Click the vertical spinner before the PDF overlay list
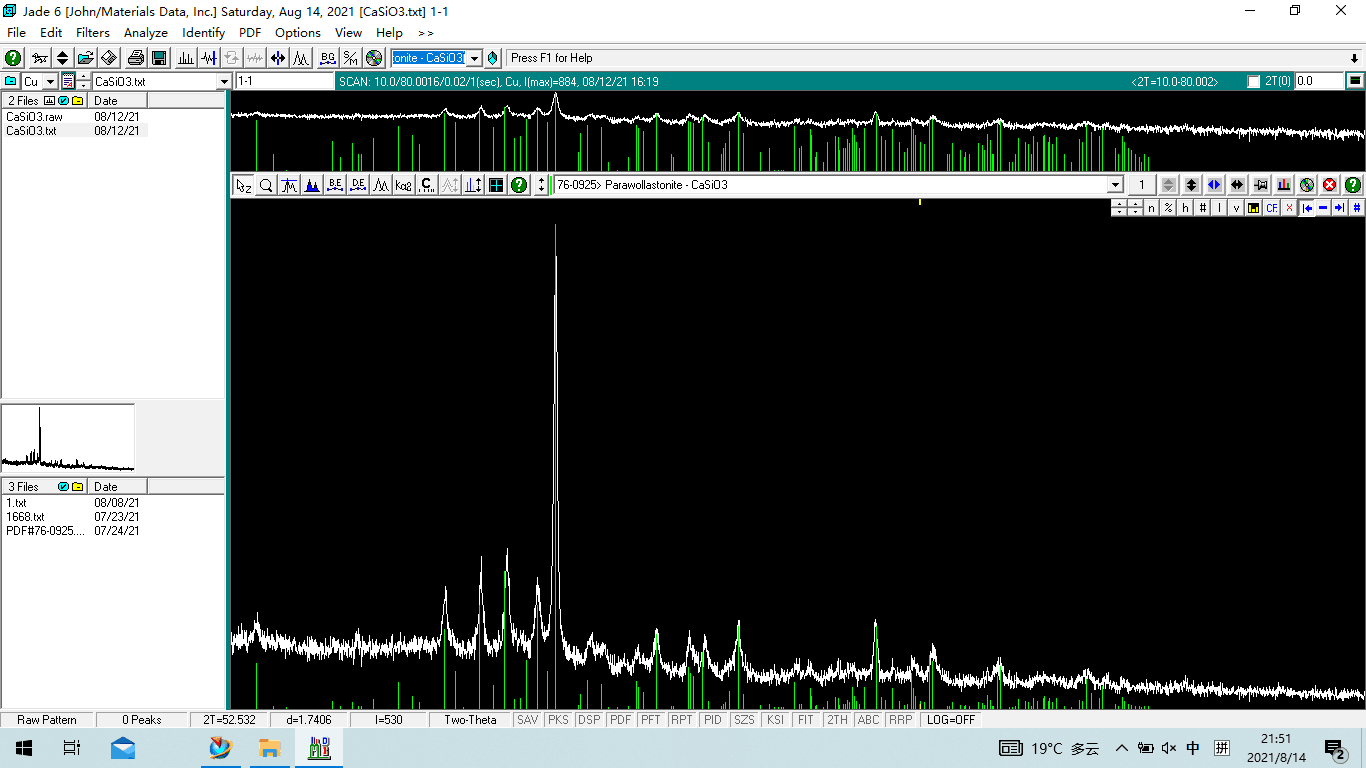This screenshot has height=768, width=1366. (542, 185)
